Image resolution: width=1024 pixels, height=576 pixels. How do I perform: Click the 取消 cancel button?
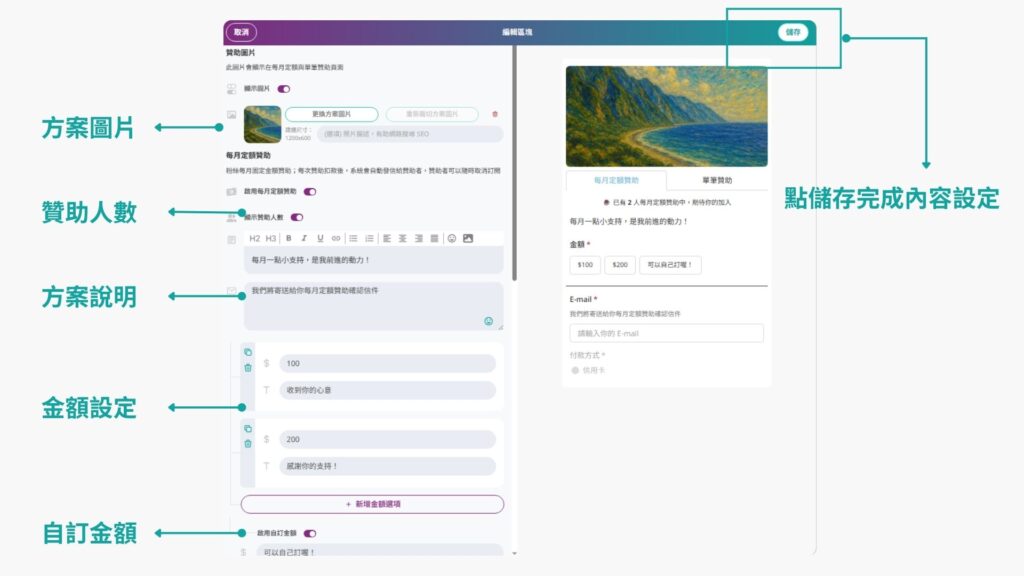click(240, 32)
